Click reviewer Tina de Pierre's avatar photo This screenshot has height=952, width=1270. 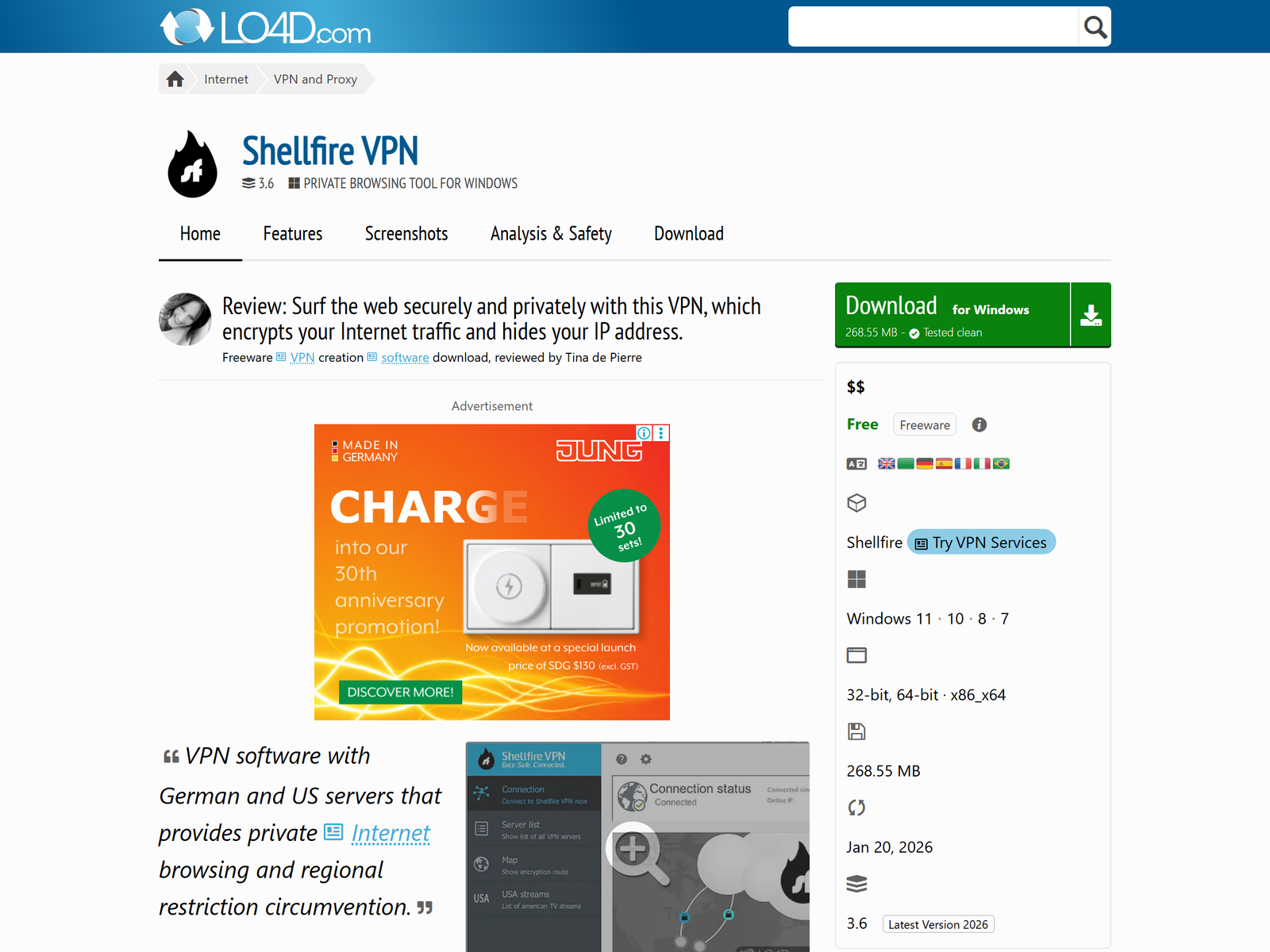(185, 319)
